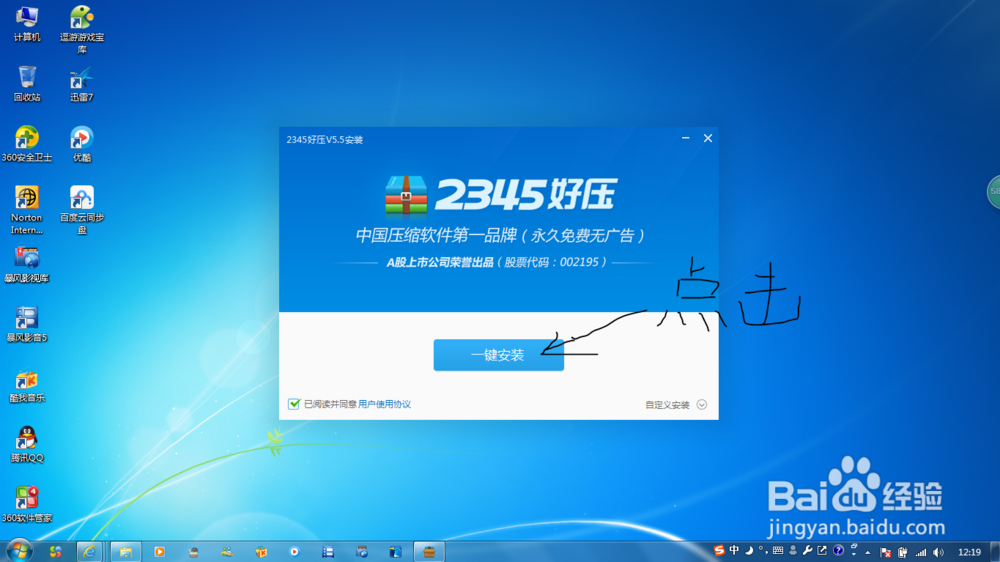The width and height of the screenshot is (1000, 562).
Task: Toggle the 已阅读并同意 agreement checkbox
Action: pyautogui.click(x=294, y=404)
